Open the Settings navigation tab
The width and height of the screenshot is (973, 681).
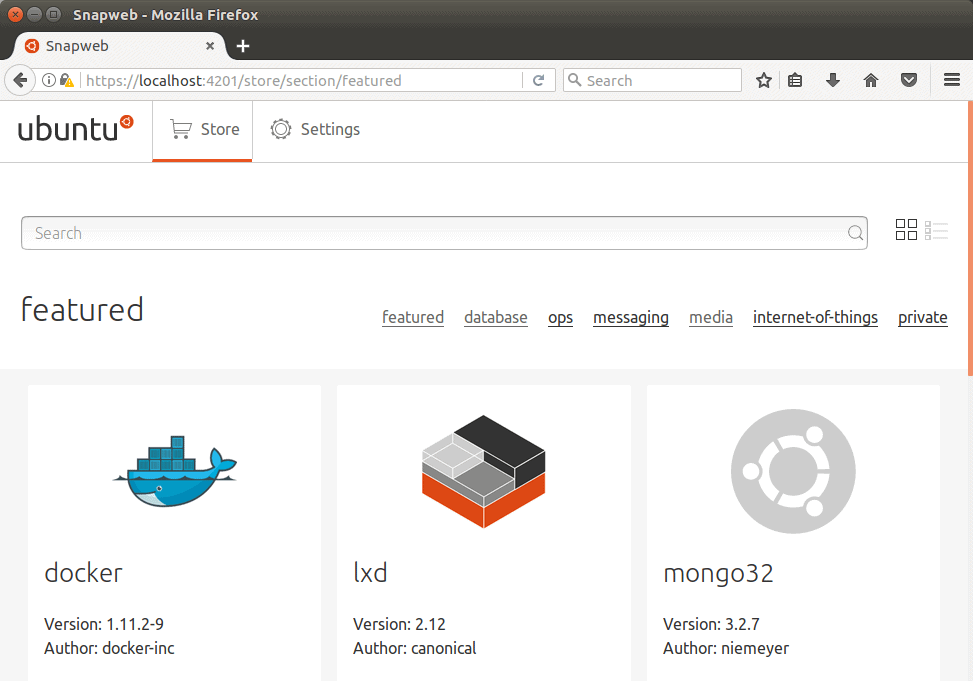pos(315,130)
